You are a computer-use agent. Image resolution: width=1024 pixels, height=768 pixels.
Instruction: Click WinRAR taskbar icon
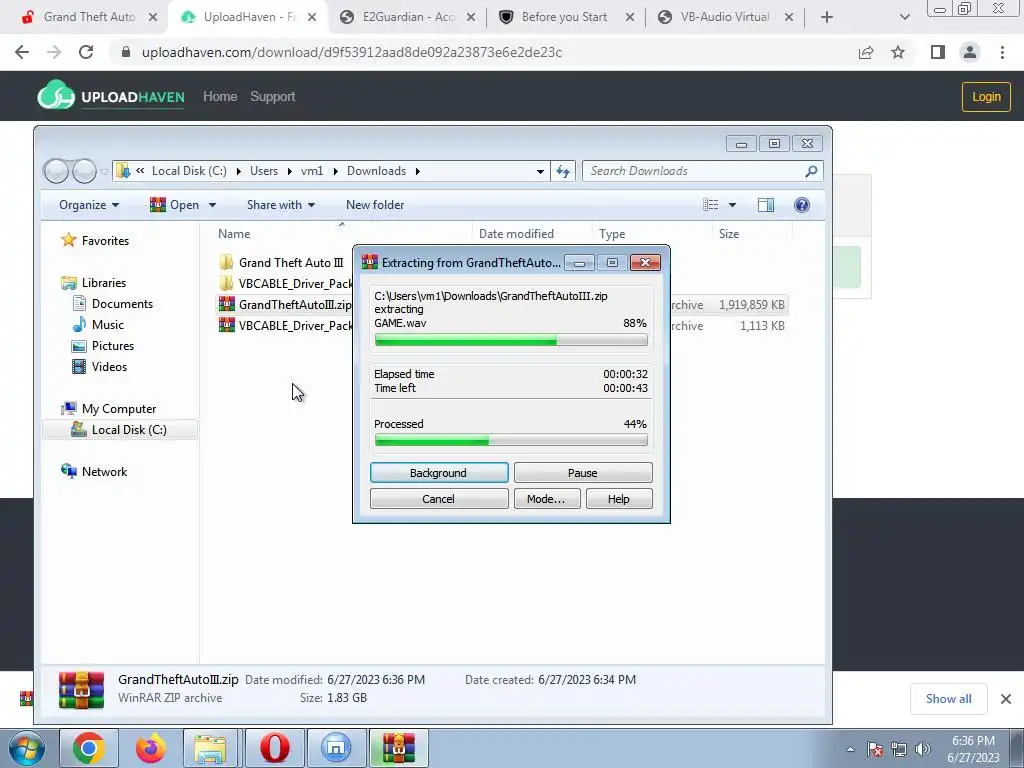(398, 748)
